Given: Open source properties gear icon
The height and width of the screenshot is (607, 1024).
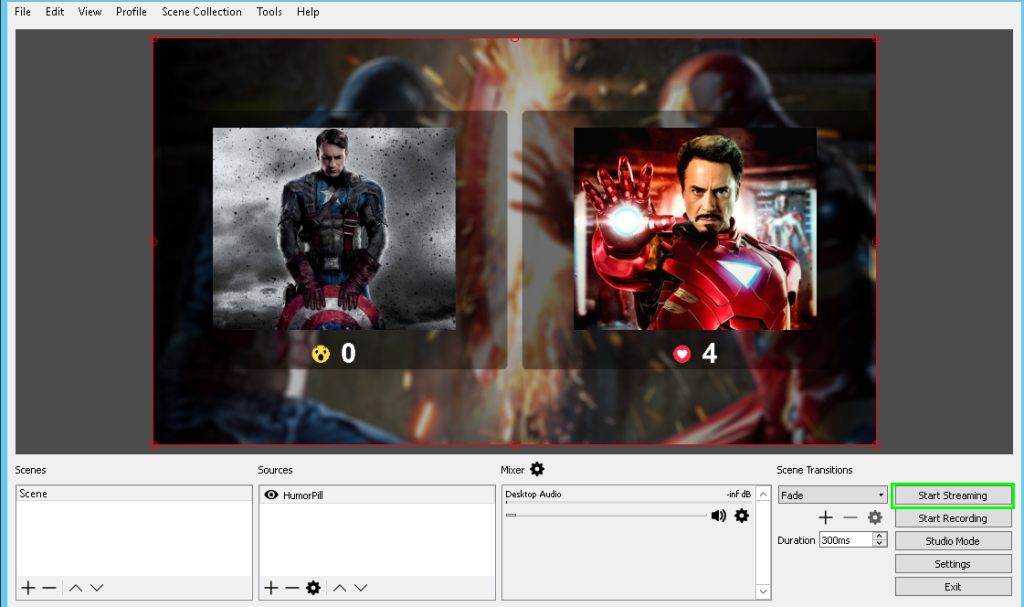Looking at the screenshot, I should 313,588.
